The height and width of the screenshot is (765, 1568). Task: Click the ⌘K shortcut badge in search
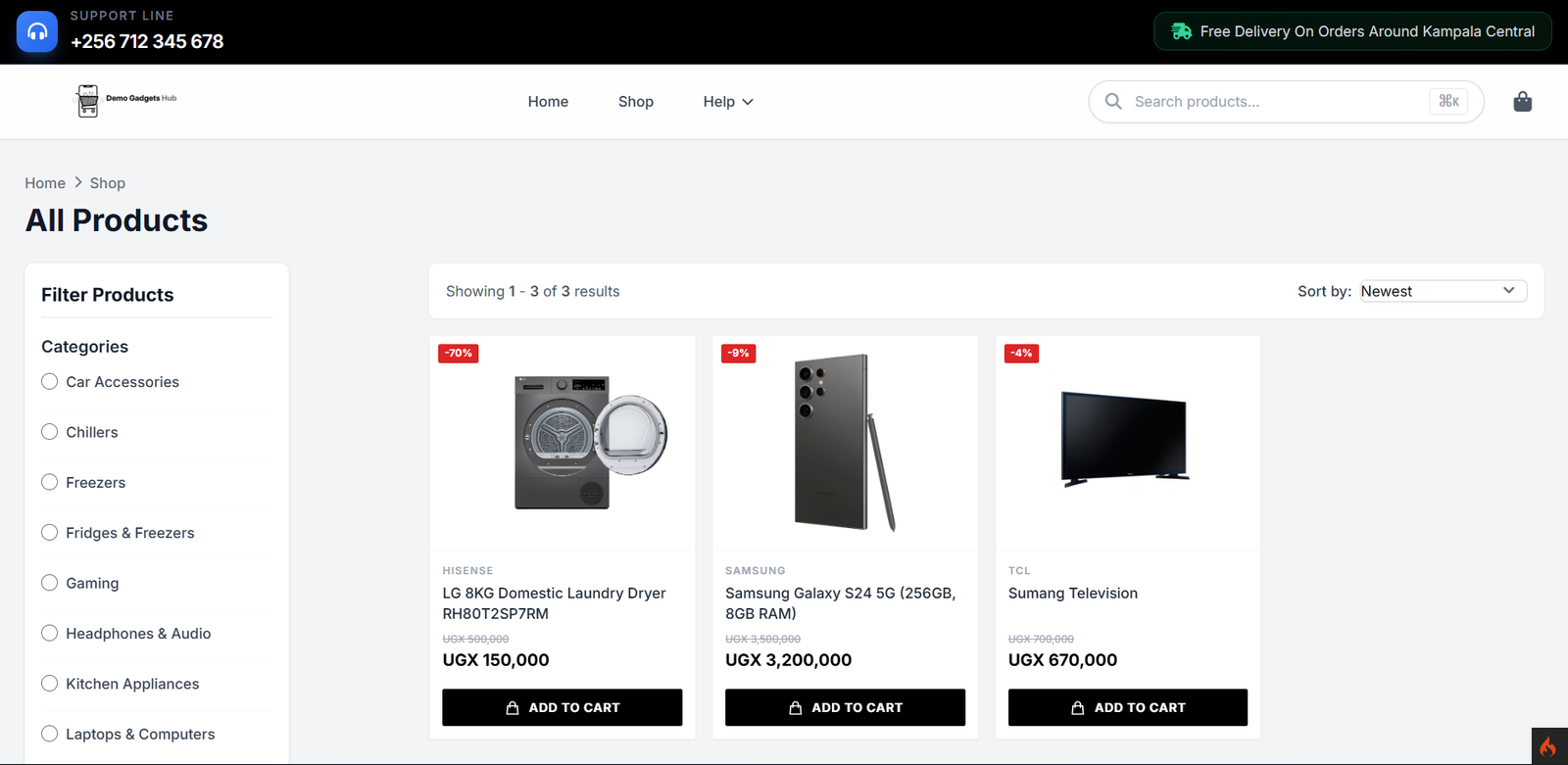pos(1448,101)
